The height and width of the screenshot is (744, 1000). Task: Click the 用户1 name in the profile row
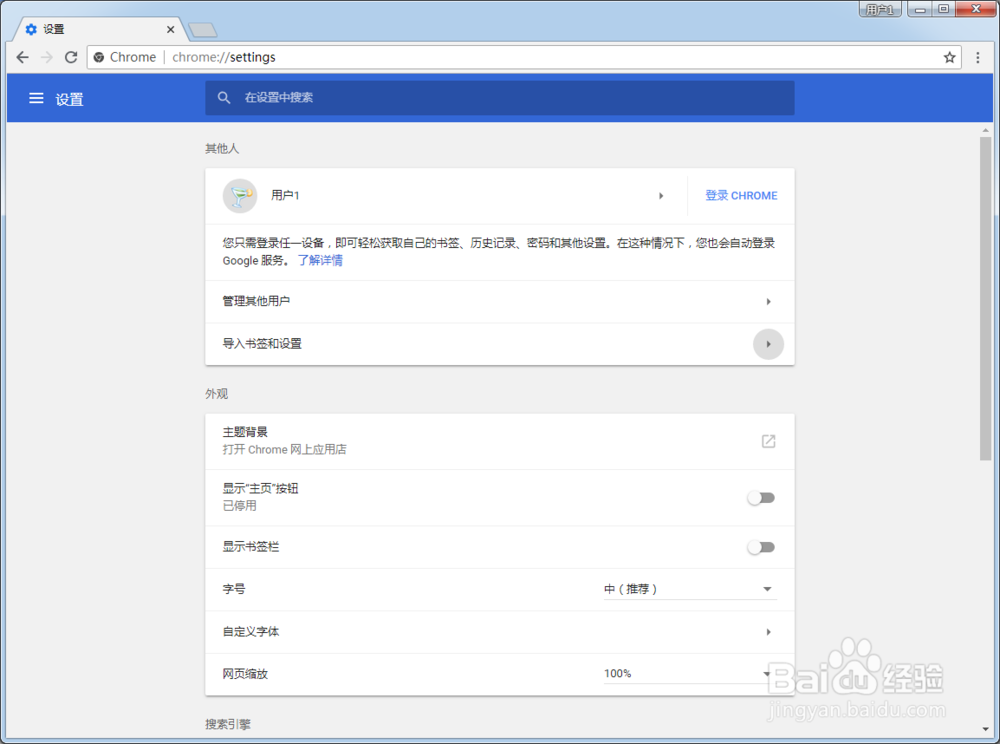(x=284, y=195)
